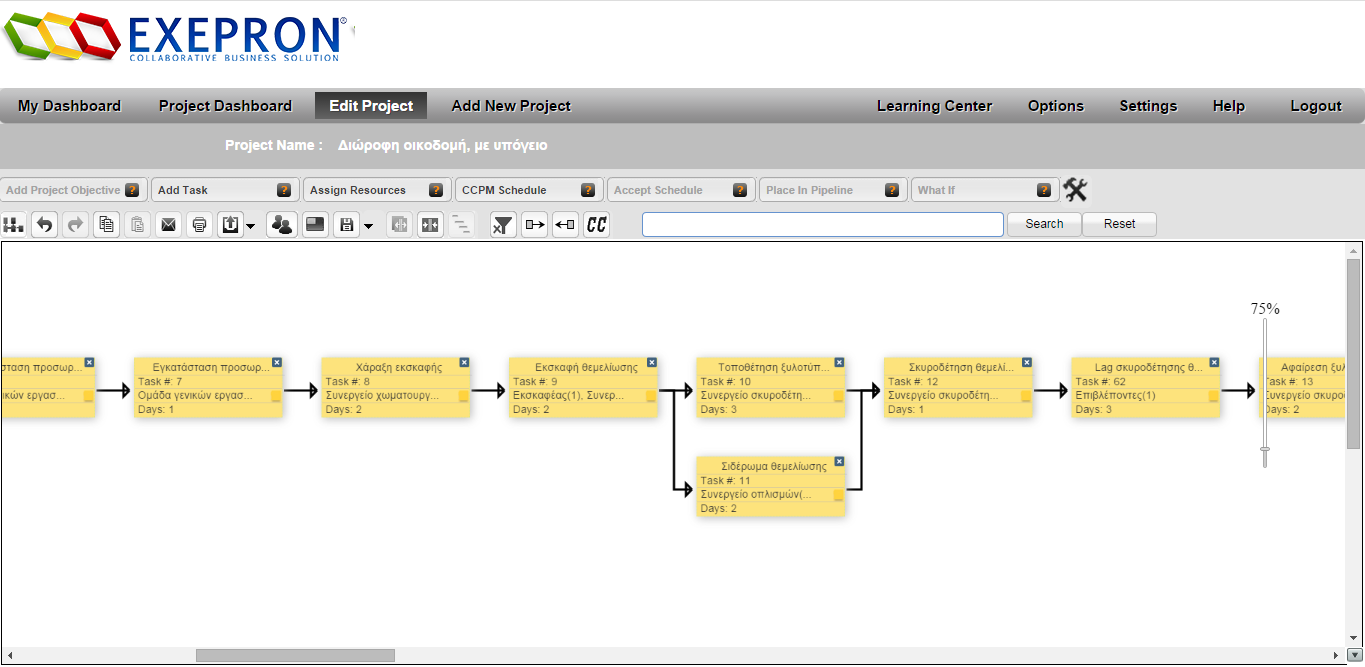
Task: Click help icon beside Add Project Objective
Action: [x=132, y=190]
